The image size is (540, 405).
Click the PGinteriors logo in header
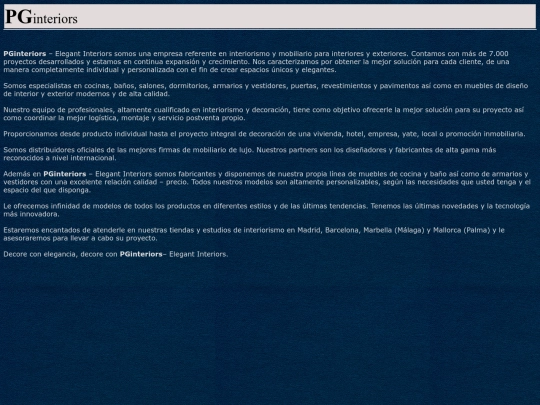41,17
